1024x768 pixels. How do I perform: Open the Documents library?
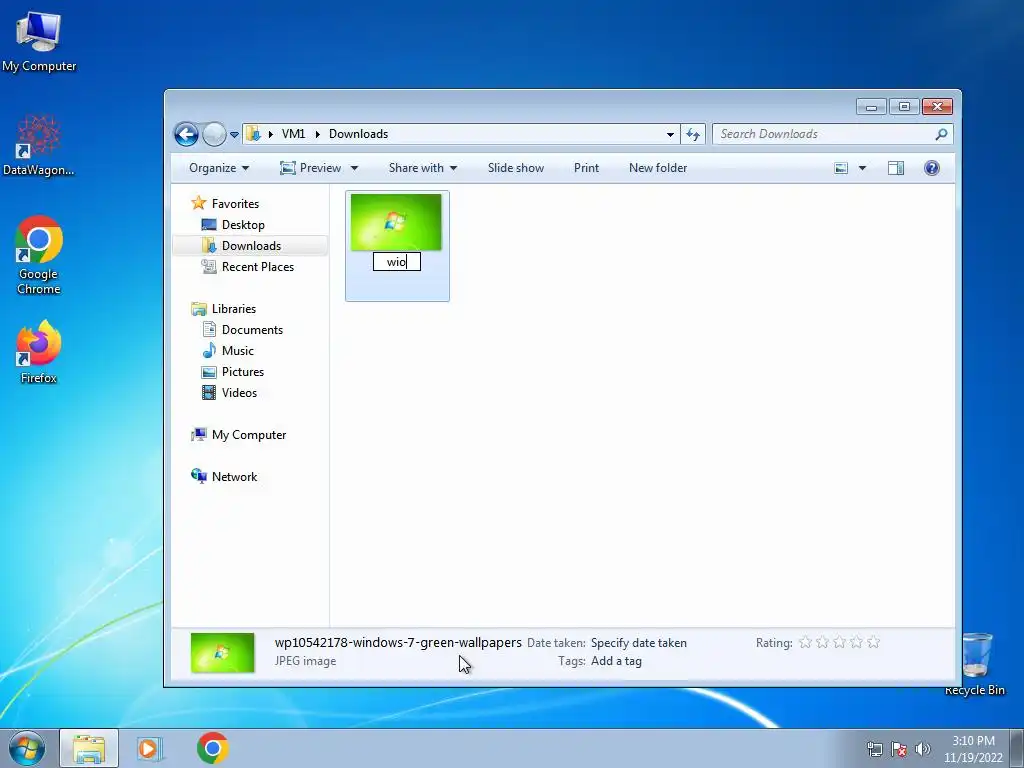(x=252, y=330)
